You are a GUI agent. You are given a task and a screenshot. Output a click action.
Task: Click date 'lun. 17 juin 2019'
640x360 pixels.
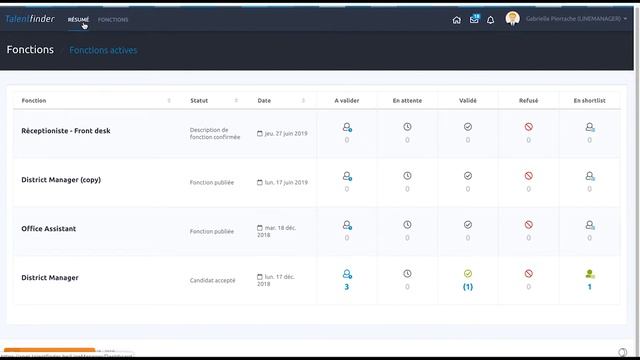(282, 182)
